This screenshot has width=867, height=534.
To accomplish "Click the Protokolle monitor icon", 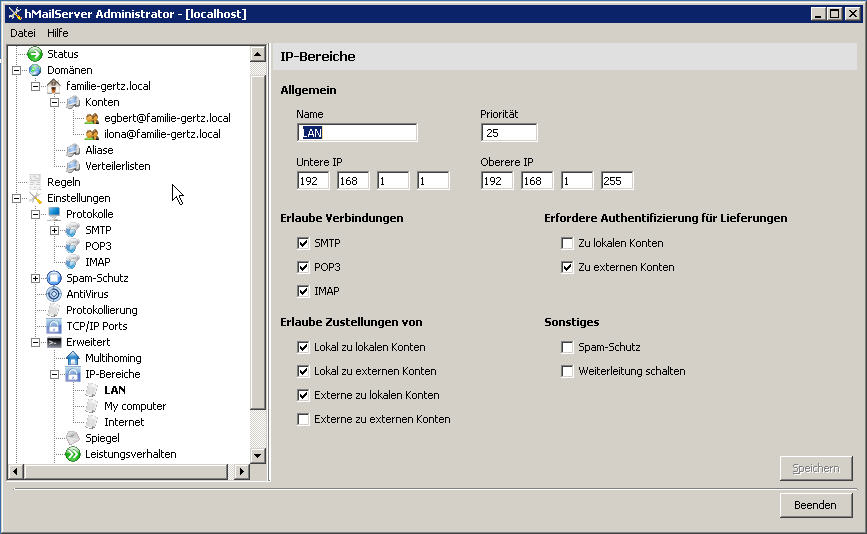I will coord(54,213).
